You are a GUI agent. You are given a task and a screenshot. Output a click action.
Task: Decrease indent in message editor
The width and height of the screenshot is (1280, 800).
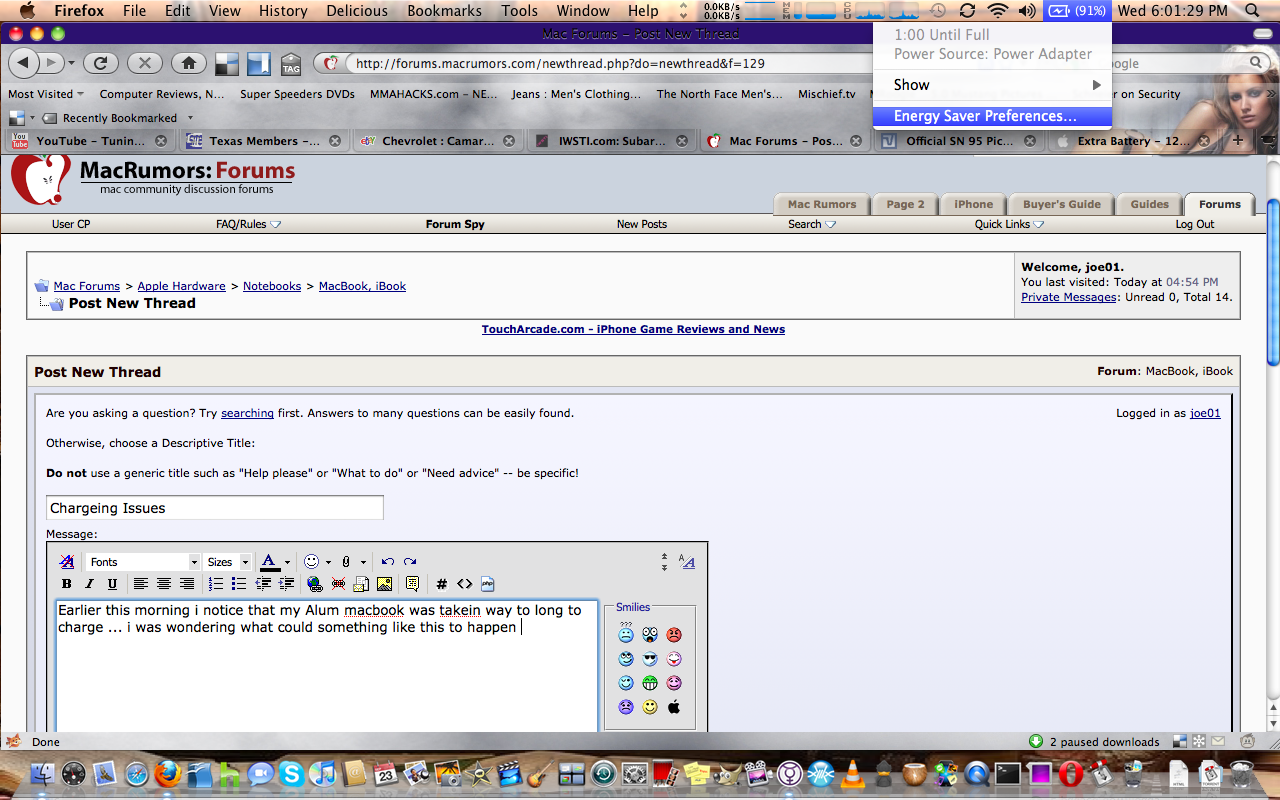pyautogui.click(x=264, y=584)
